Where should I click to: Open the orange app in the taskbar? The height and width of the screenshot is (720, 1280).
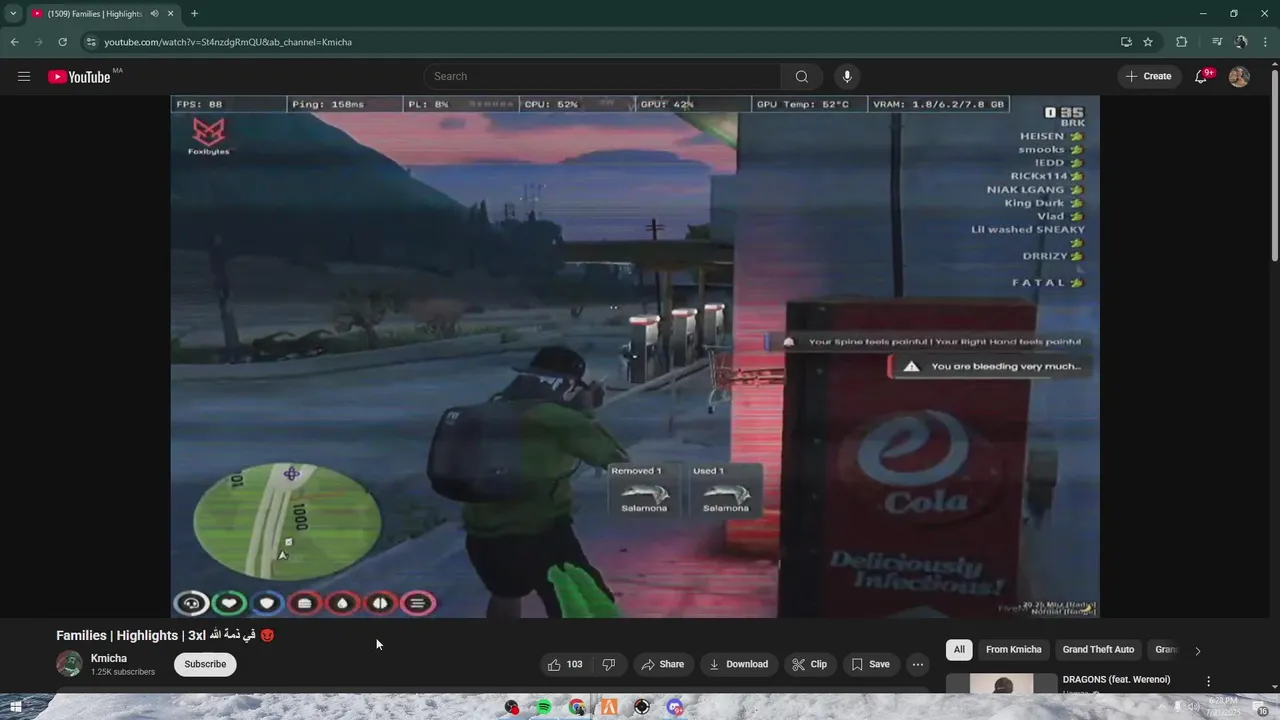(609, 707)
